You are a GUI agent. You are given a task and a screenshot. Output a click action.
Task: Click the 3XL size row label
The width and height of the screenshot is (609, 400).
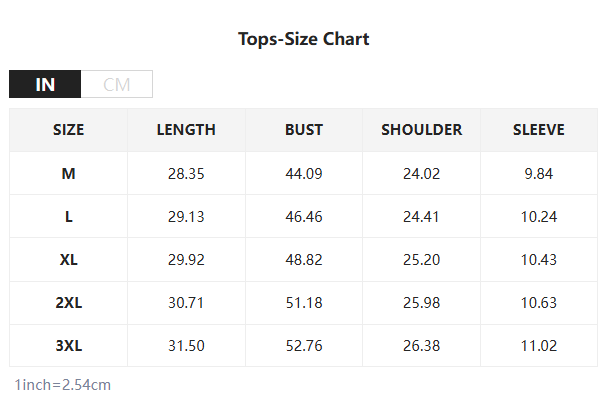(68, 345)
